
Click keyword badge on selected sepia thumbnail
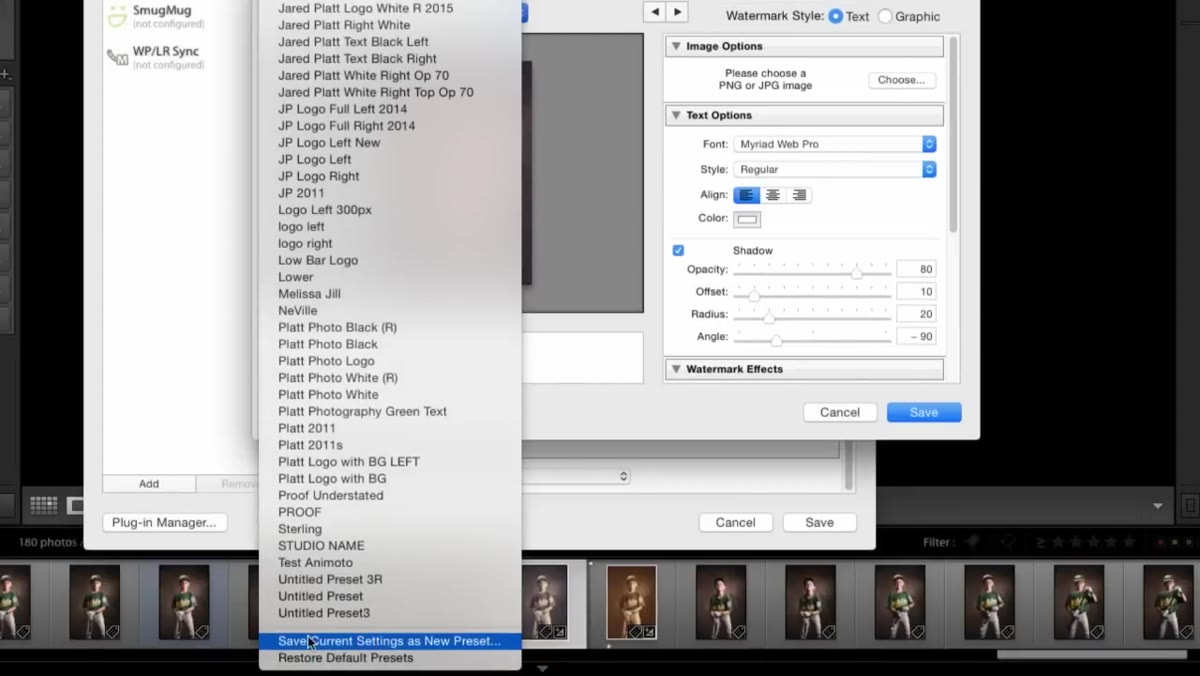pyautogui.click(x=635, y=631)
